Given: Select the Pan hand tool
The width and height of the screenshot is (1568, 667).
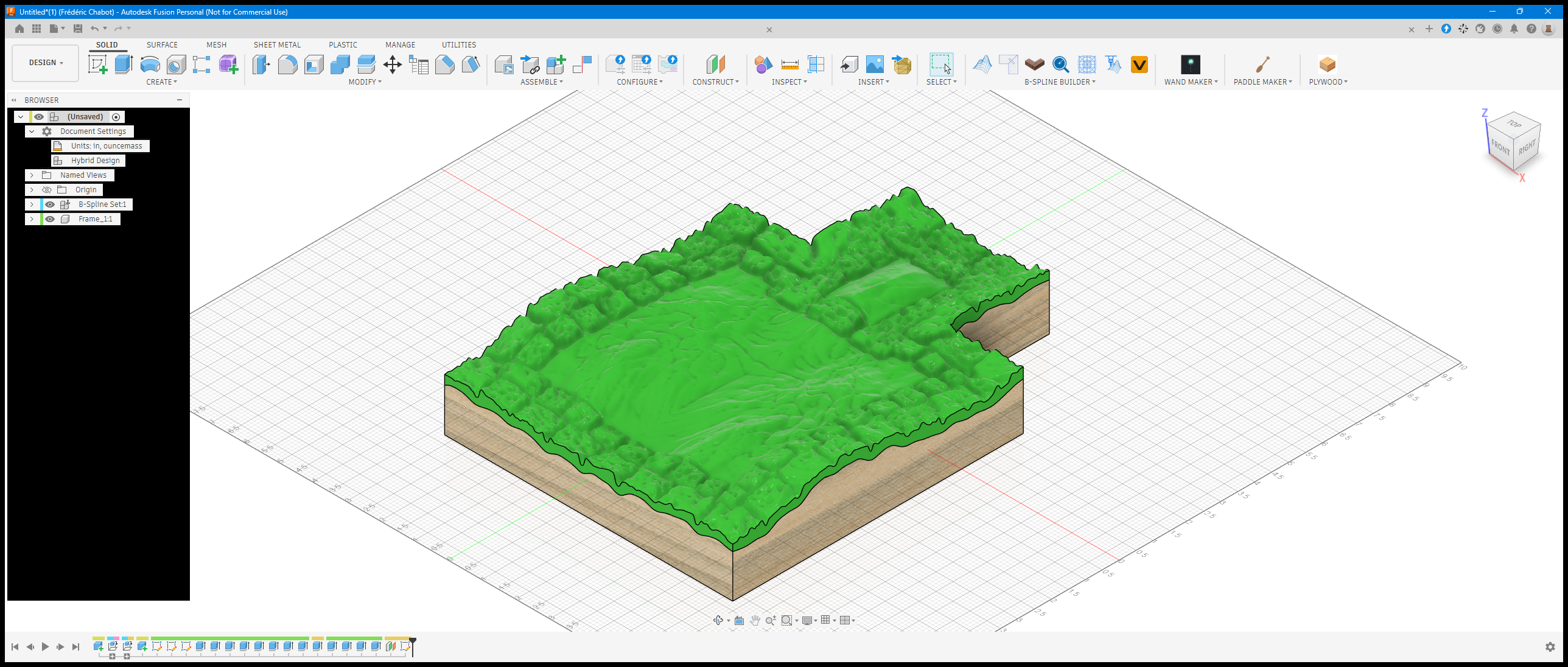Looking at the screenshot, I should (755, 620).
